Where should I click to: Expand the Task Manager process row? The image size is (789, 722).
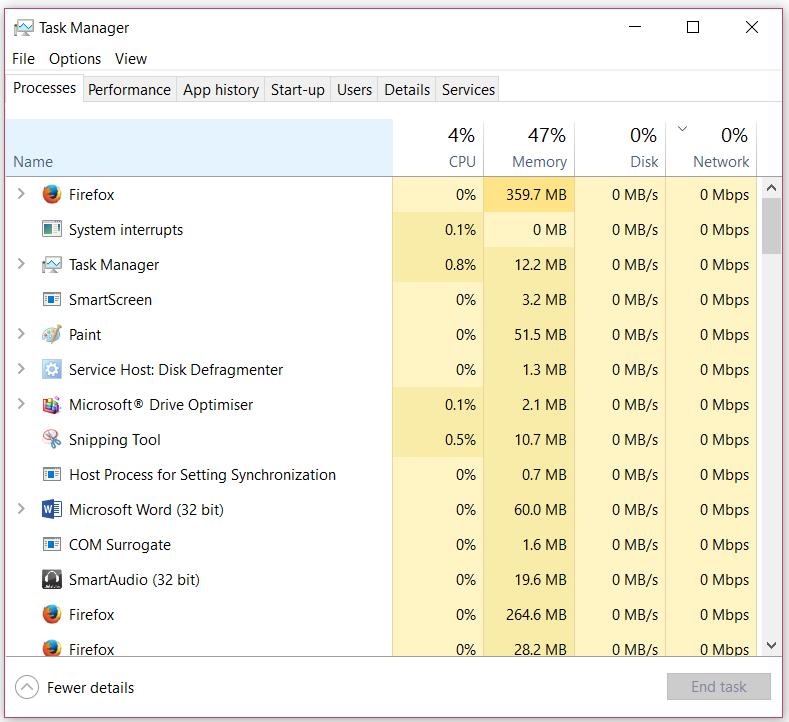pos(21,264)
